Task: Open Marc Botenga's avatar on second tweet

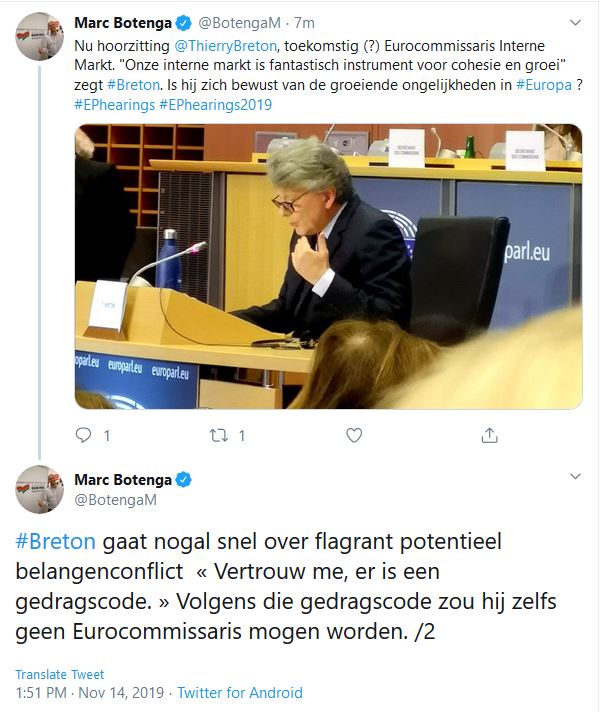Action: [40, 489]
